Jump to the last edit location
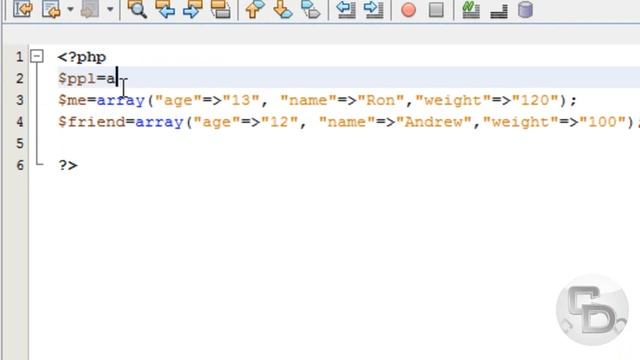This screenshot has height=360, width=640. (x=22, y=9)
